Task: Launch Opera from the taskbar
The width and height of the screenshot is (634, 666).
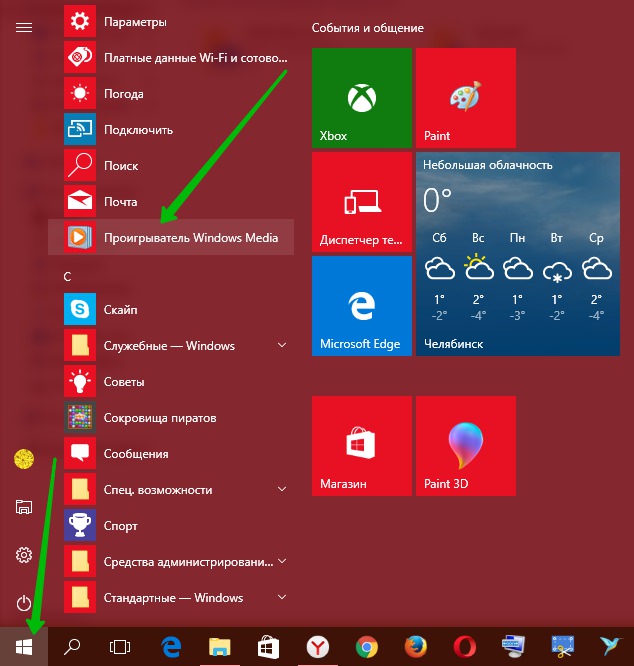Action: pos(465,647)
